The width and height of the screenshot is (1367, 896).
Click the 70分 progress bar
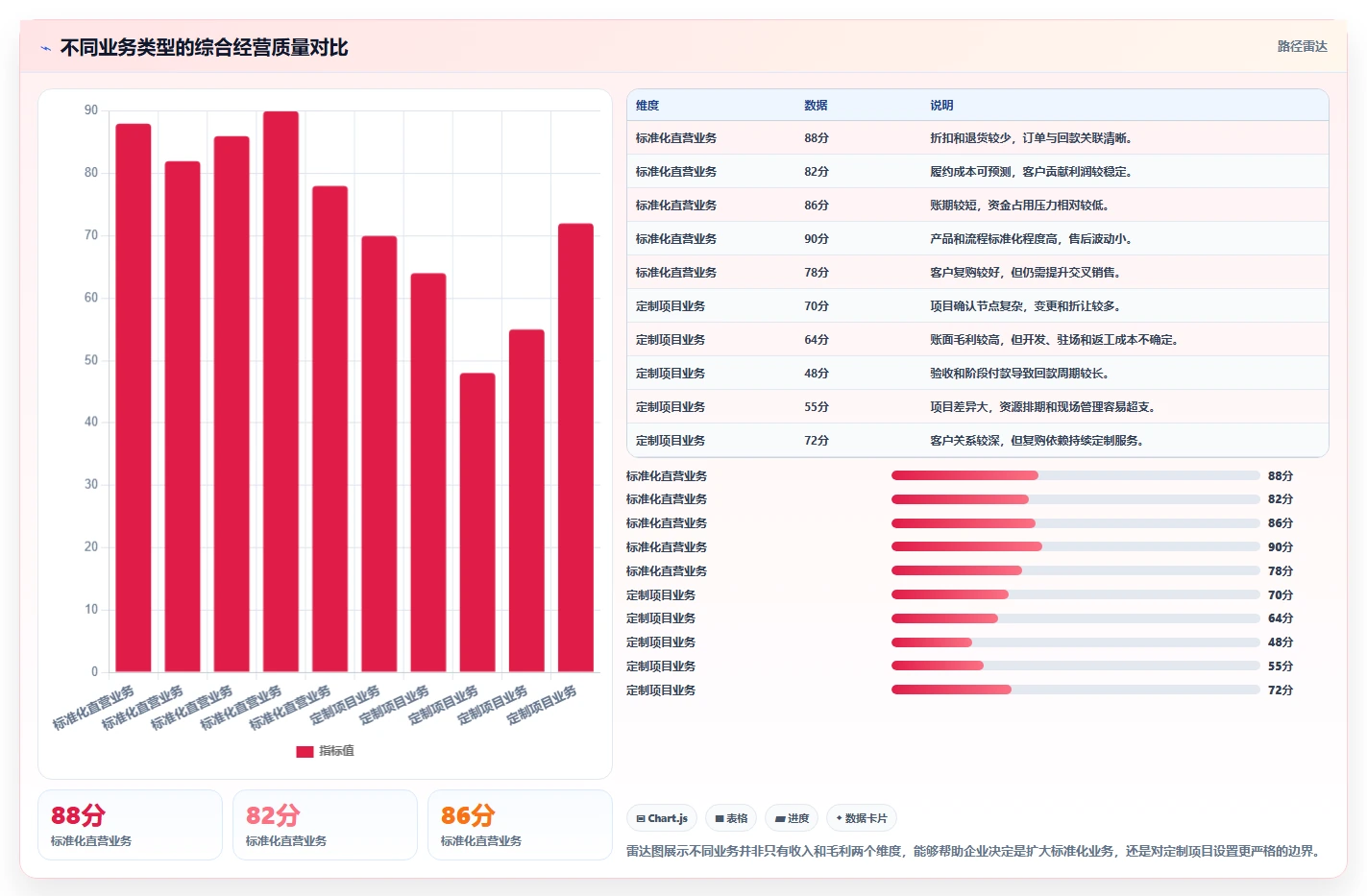[1075, 594]
